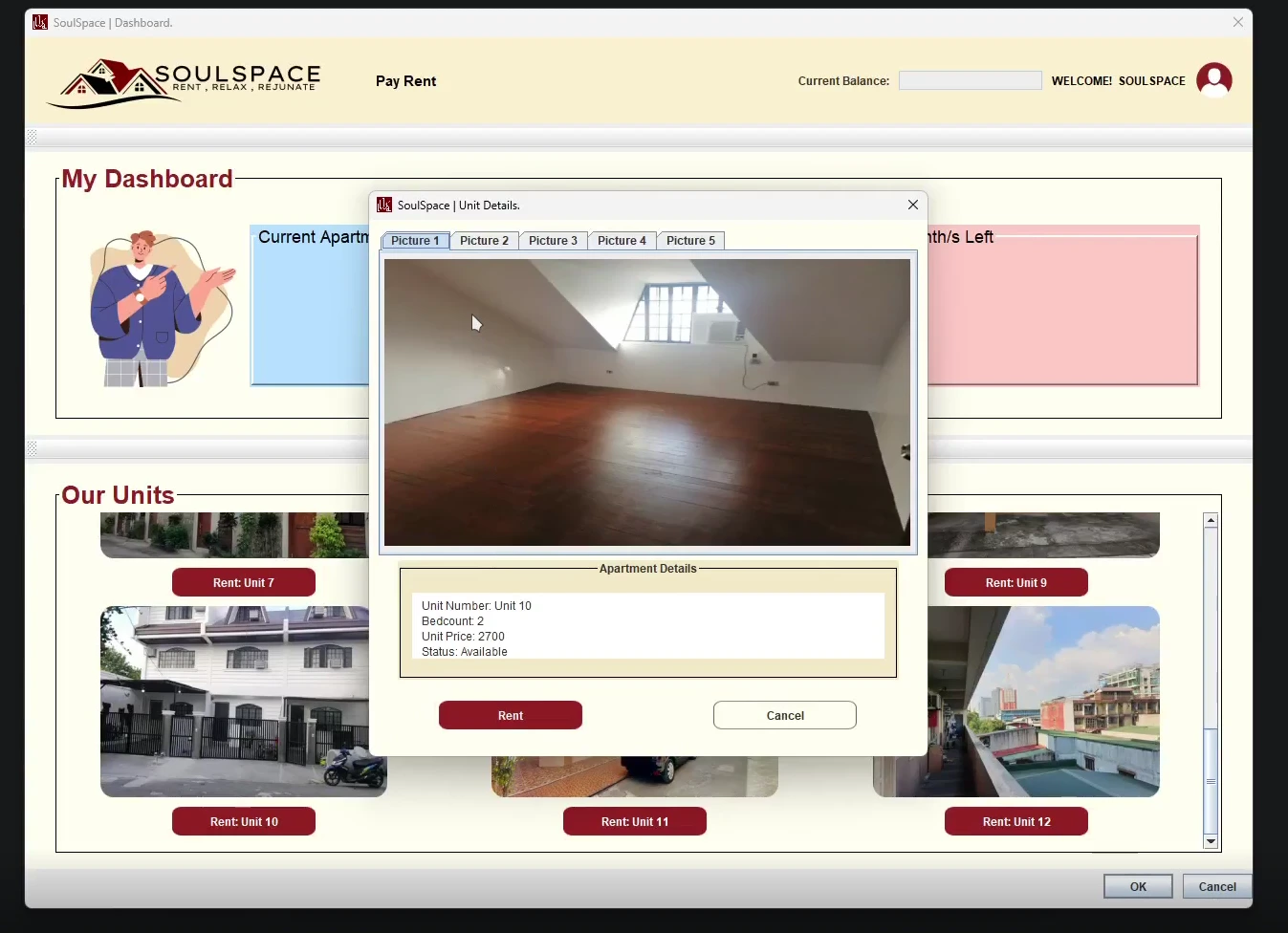Switch to the Picture 3 tab
This screenshot has height=933, width=1288.
[x=553, y=240]
